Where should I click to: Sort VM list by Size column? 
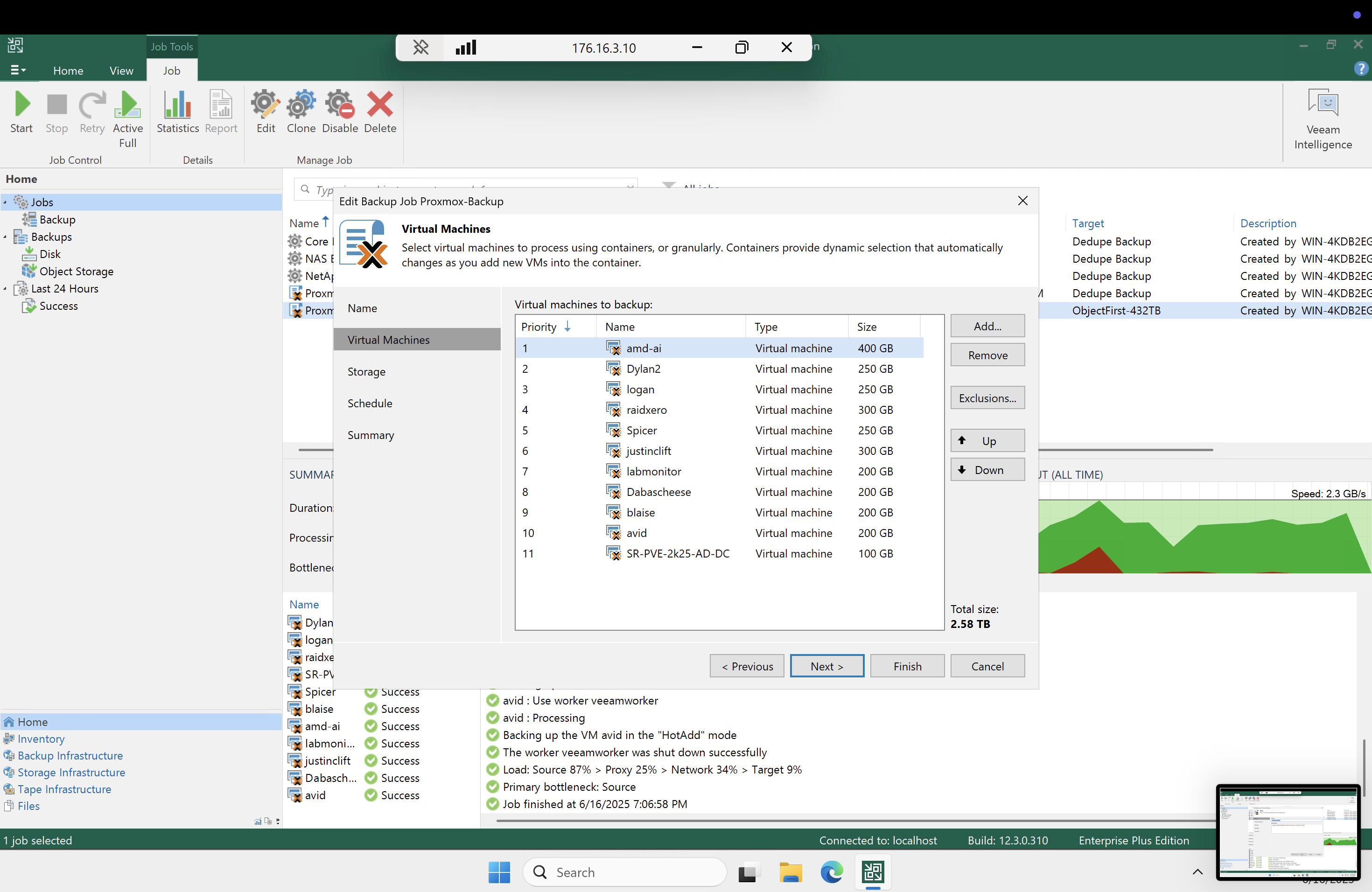884,327
